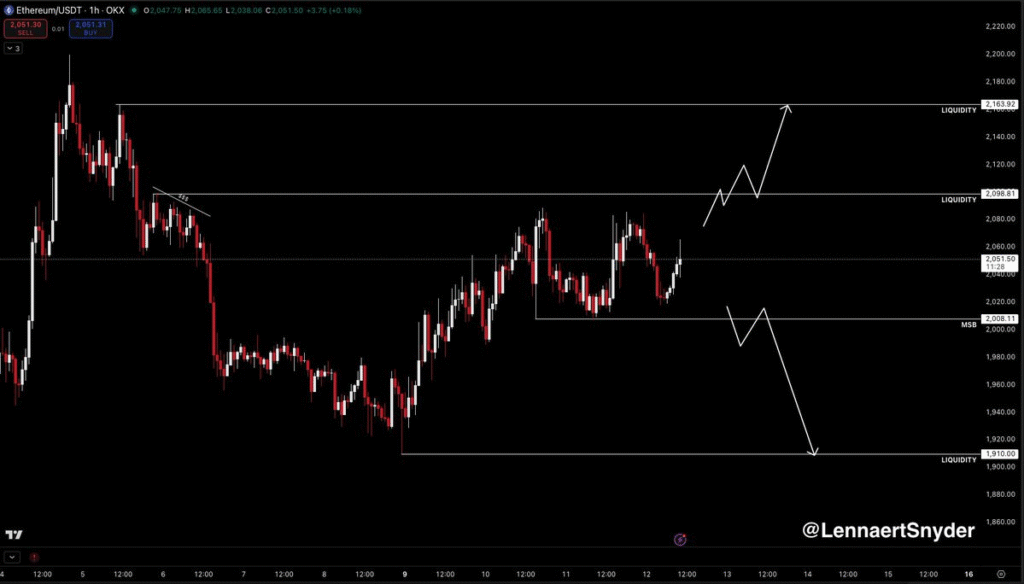
Task: Click the purple lightning event marker
Action: pos(680,539)
